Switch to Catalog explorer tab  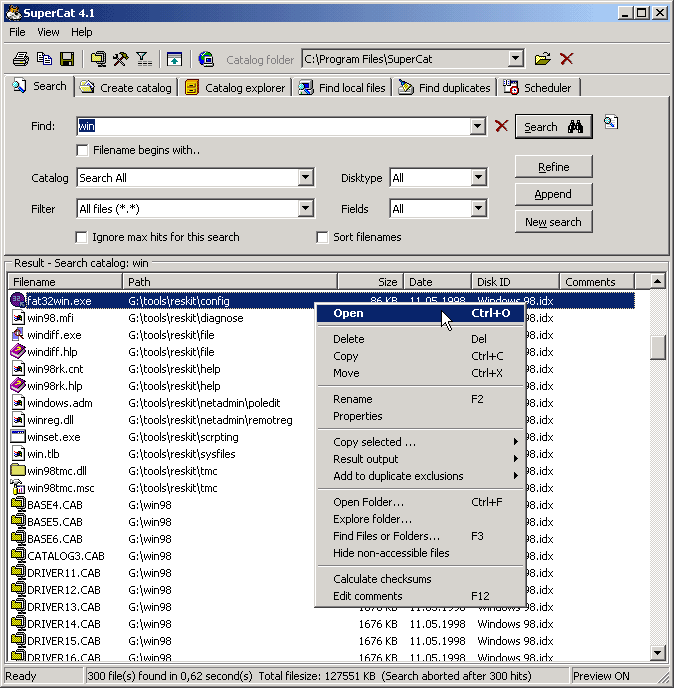click(x=235, y=87)
